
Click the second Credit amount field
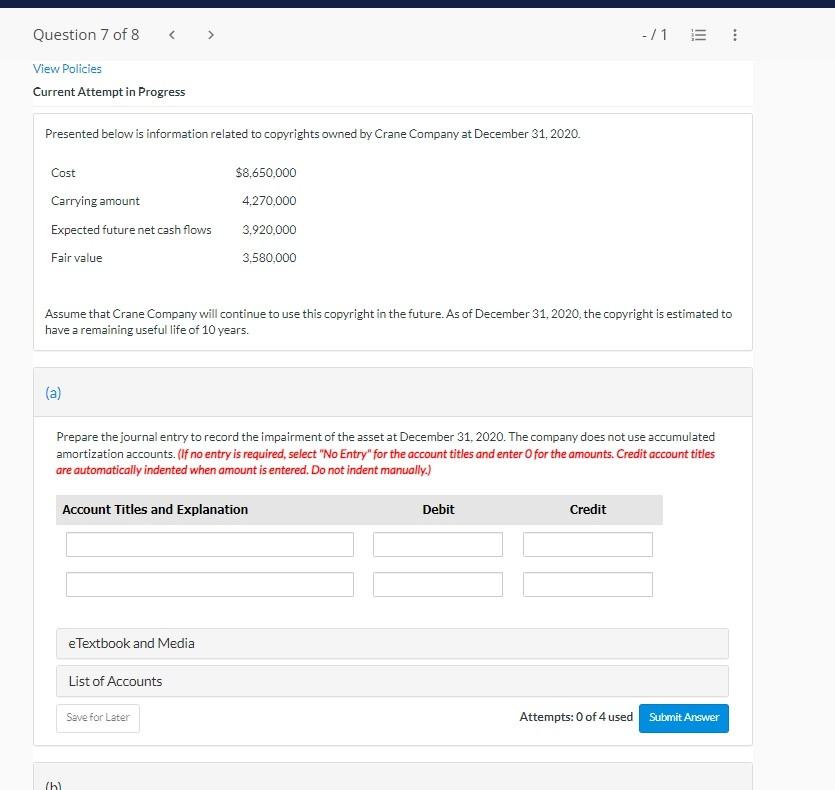[587, 584]
